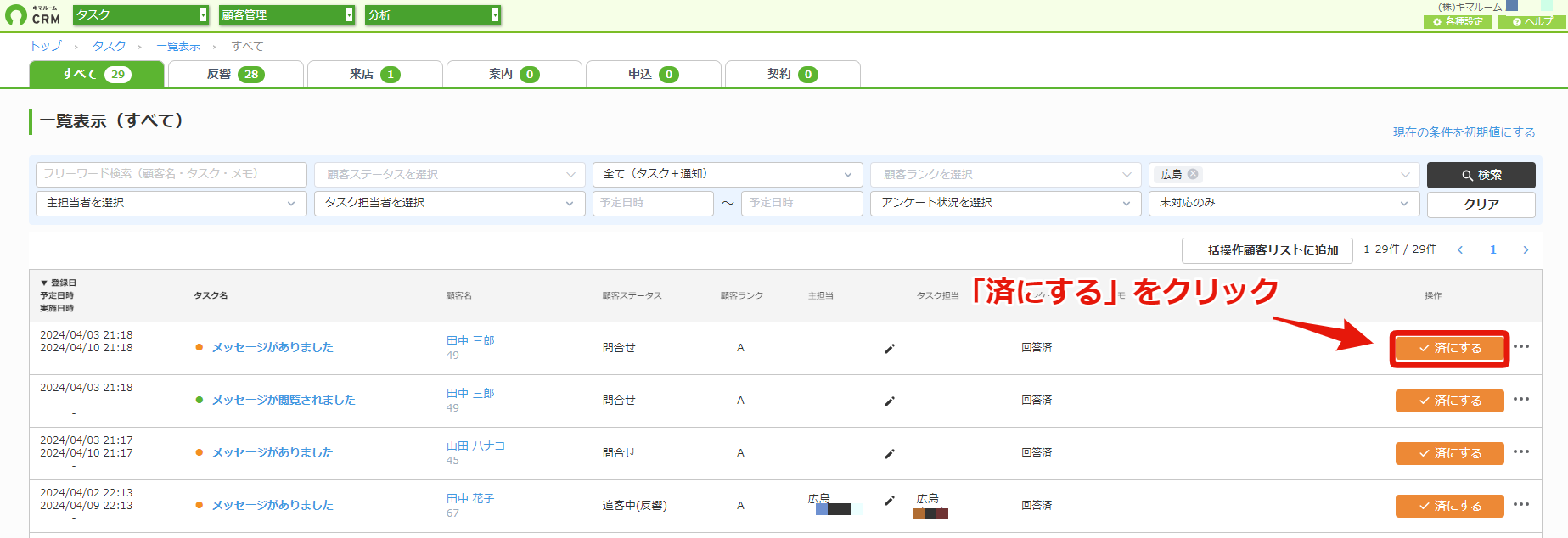The image size is (1568, 538).
Task: Click 済にする button in second row
Action: pyautogui.click(x=1449, y=401)
